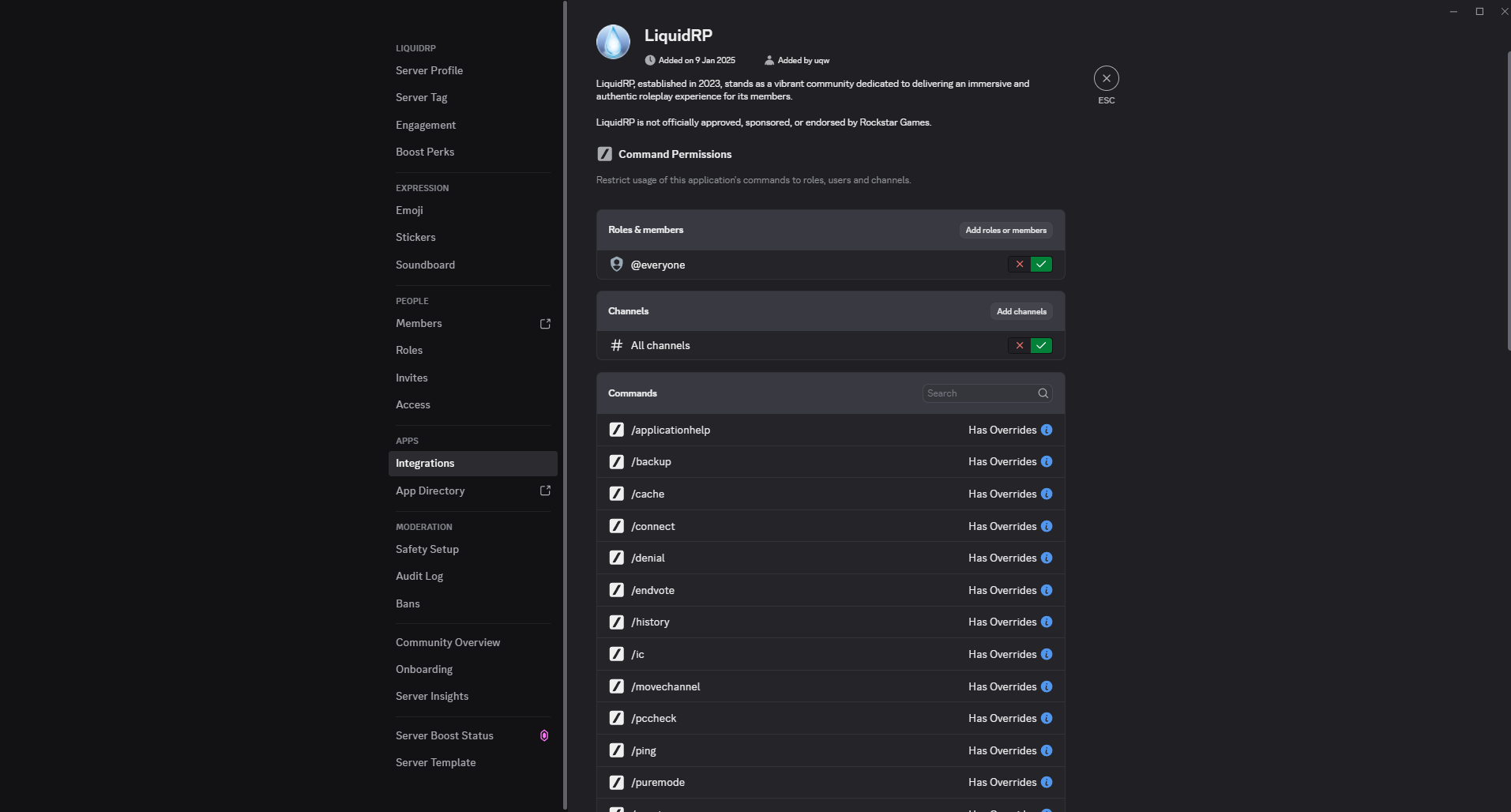The height and width of the screenshot is (812, 1511).
Task: Click info icon next to /applicationhelp overrides
Action: tap(1047, 430)
